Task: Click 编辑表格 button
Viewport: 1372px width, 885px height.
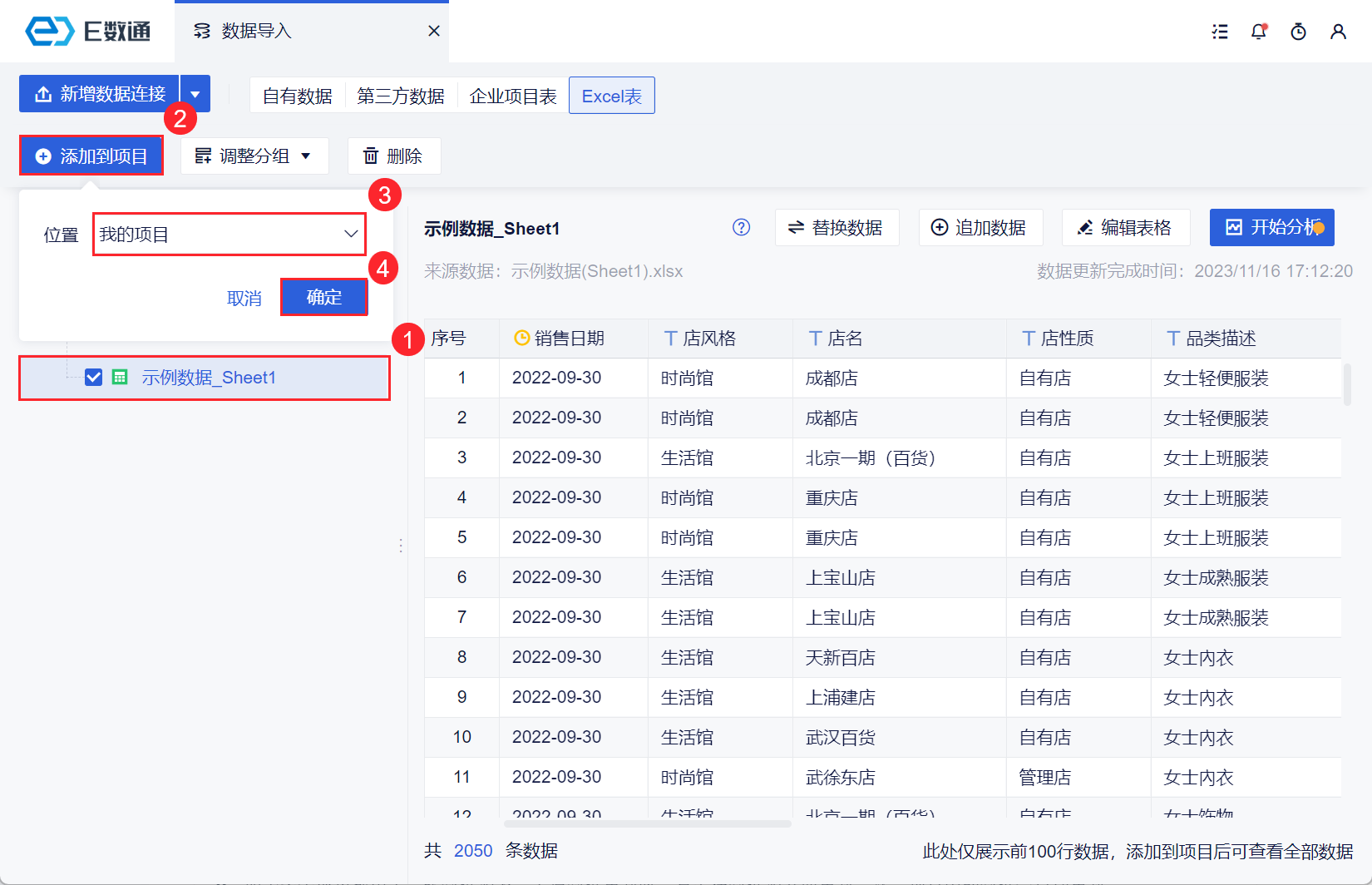Action: coord(1126,227)
